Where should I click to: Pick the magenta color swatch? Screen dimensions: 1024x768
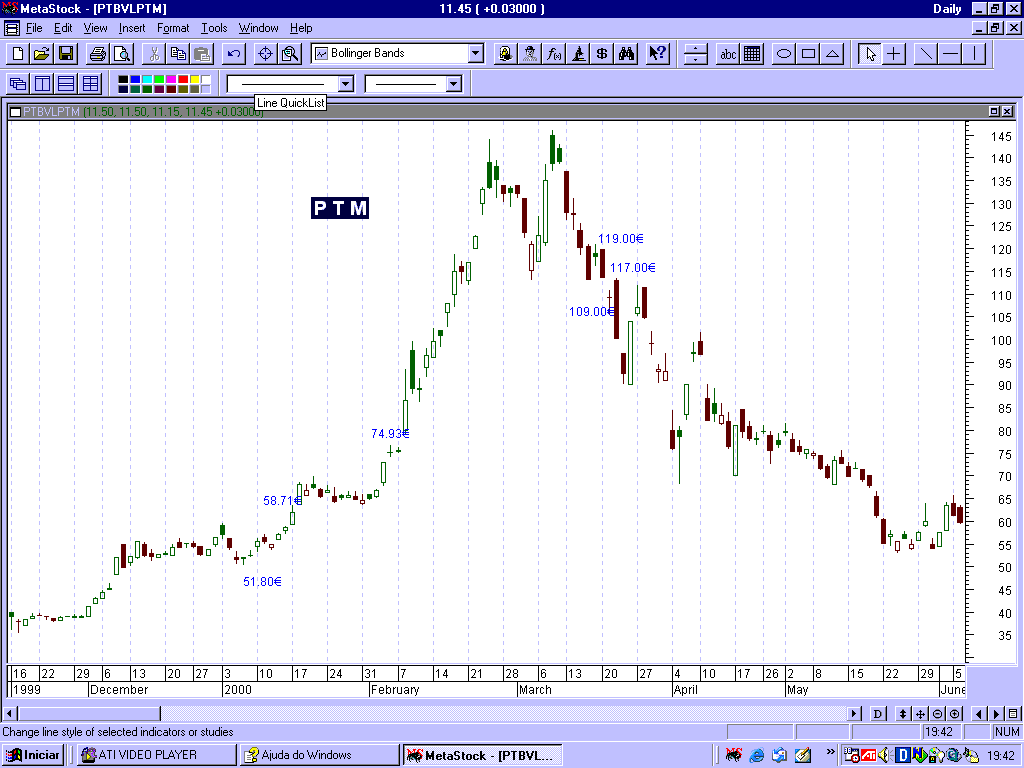pos(170,79)
